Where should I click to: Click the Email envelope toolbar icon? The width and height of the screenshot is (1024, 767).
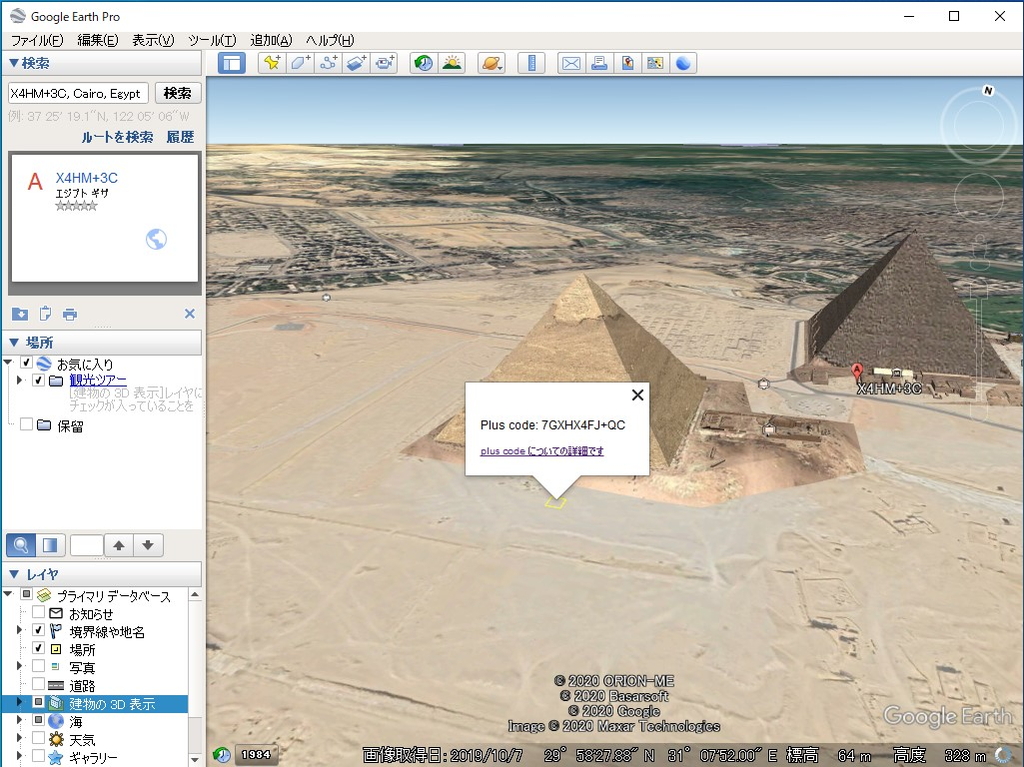[571, 63]
